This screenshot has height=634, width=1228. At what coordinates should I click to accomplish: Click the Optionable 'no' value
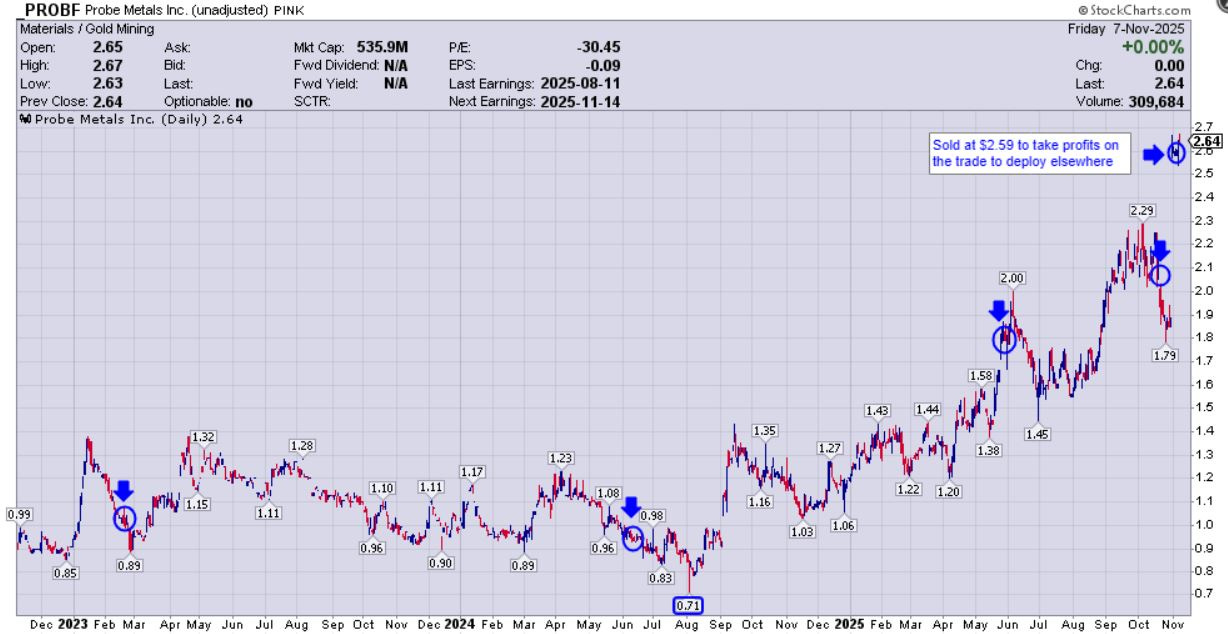point(245,101)
